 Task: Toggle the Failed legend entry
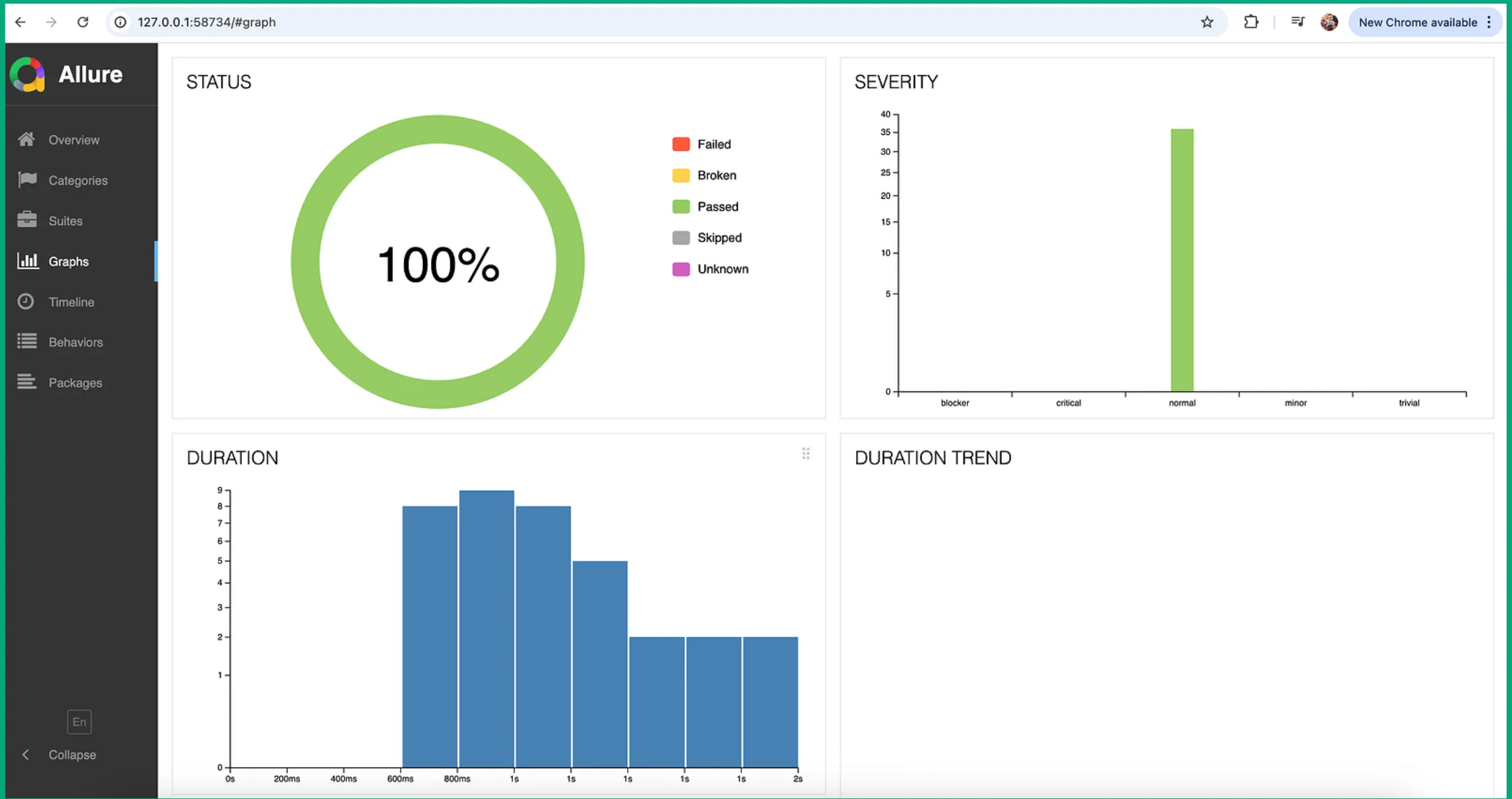pos(713,144)
